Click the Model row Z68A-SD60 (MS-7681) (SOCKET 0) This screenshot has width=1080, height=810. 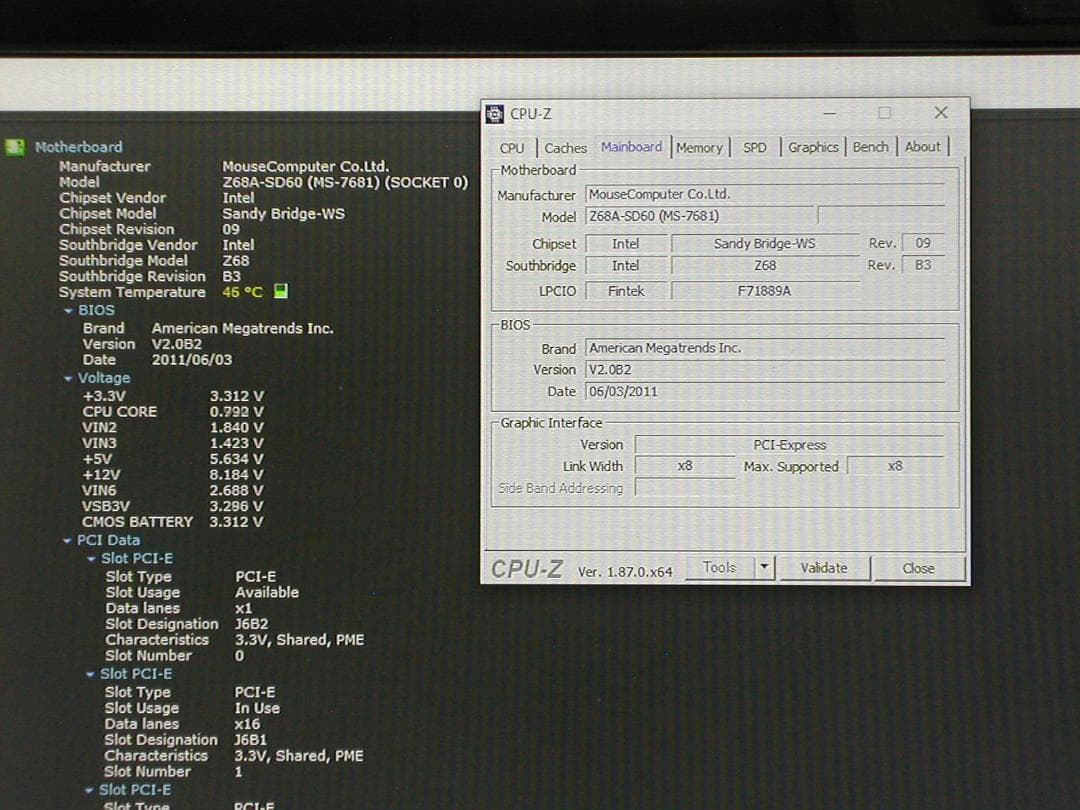point(263,182)
